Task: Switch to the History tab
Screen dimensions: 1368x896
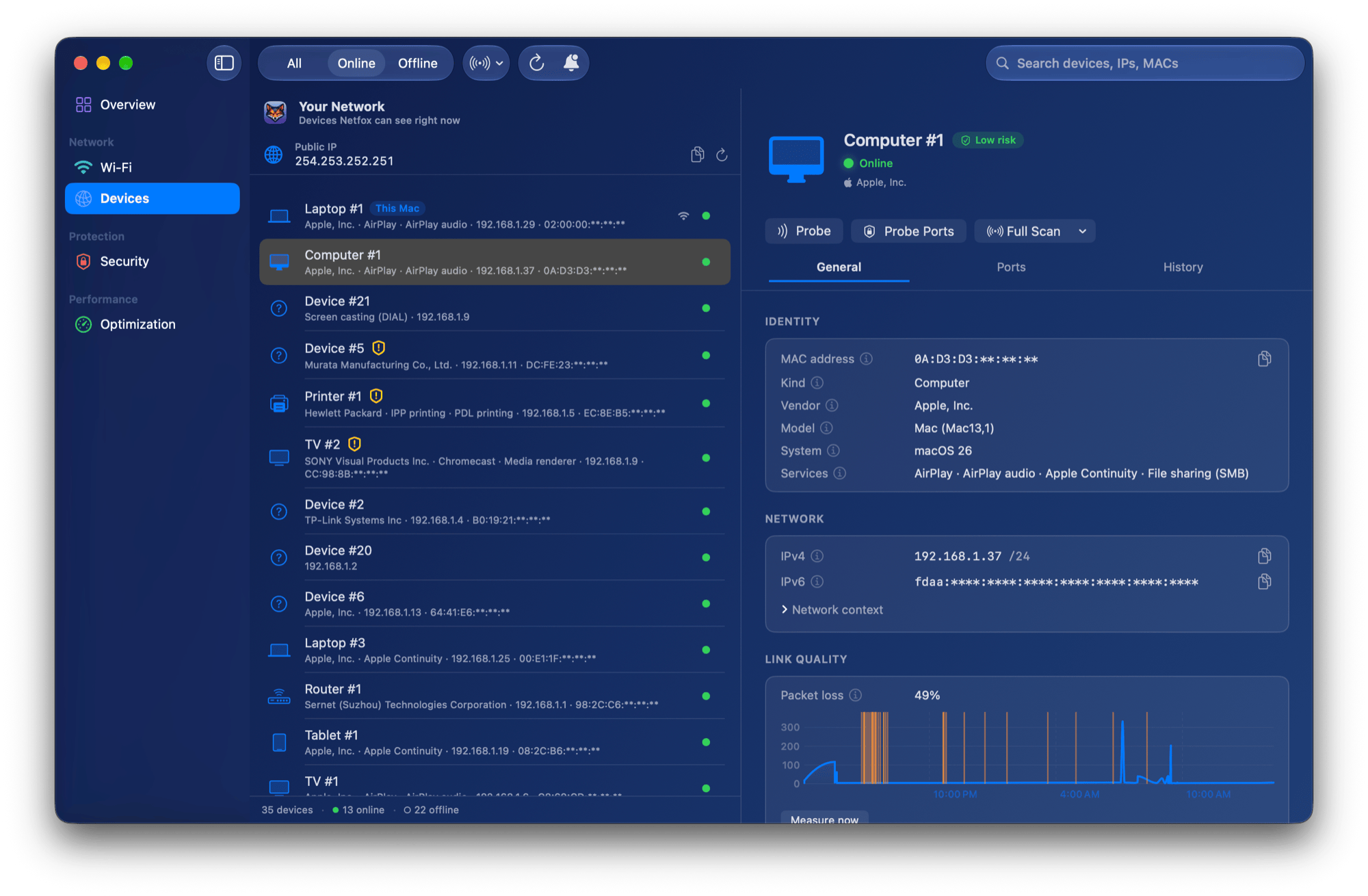Action: coord(1183,267)
